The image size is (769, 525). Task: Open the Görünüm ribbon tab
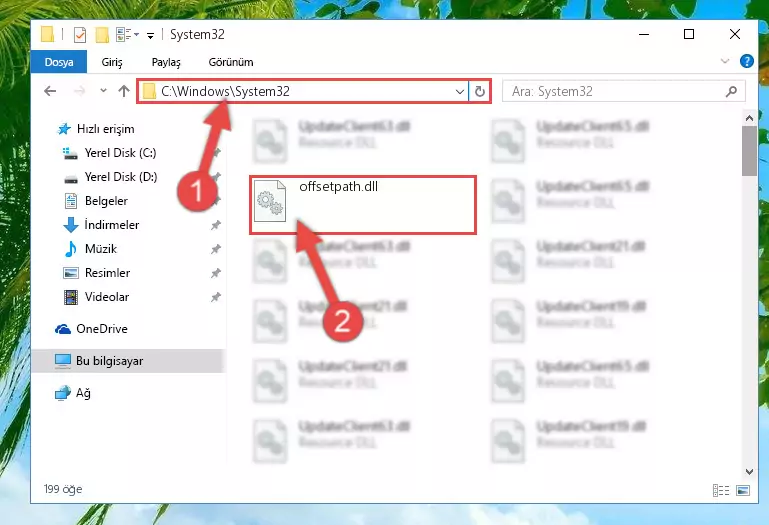tap(231, 62)
